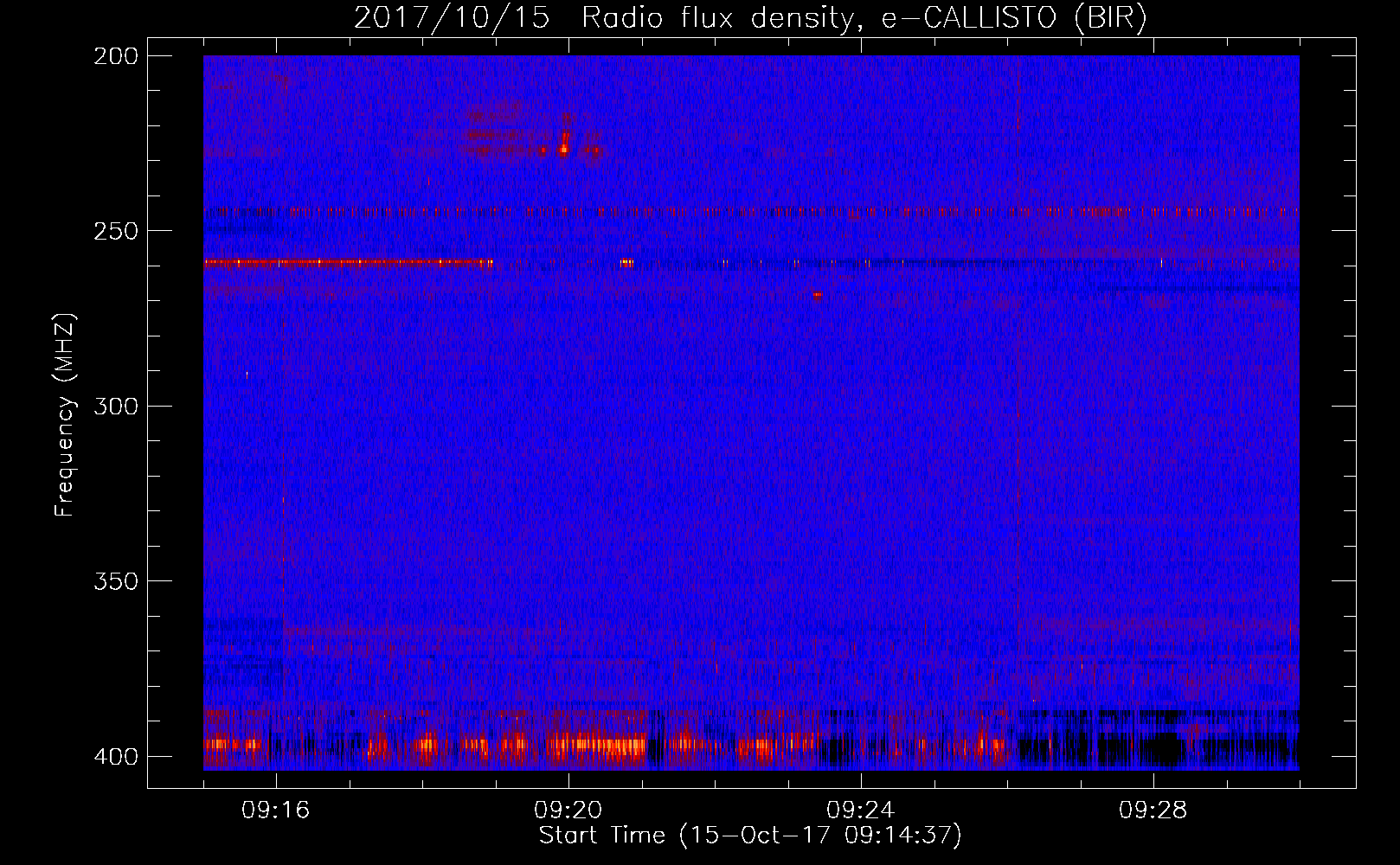Click the plot title '2017/10/15 Radio flux density, e-CALLISTO (BIR)'

coord(750,17)
